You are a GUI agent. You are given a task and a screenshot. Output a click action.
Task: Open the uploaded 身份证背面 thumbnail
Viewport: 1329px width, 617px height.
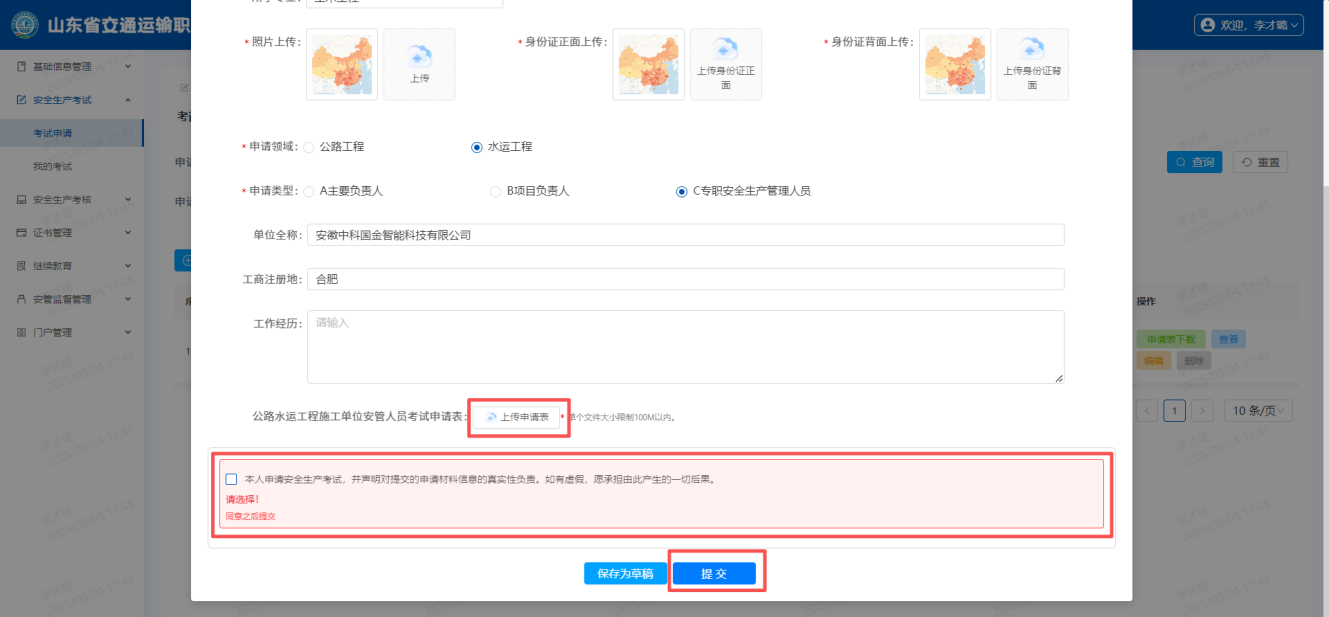click(x=955, y=64)
